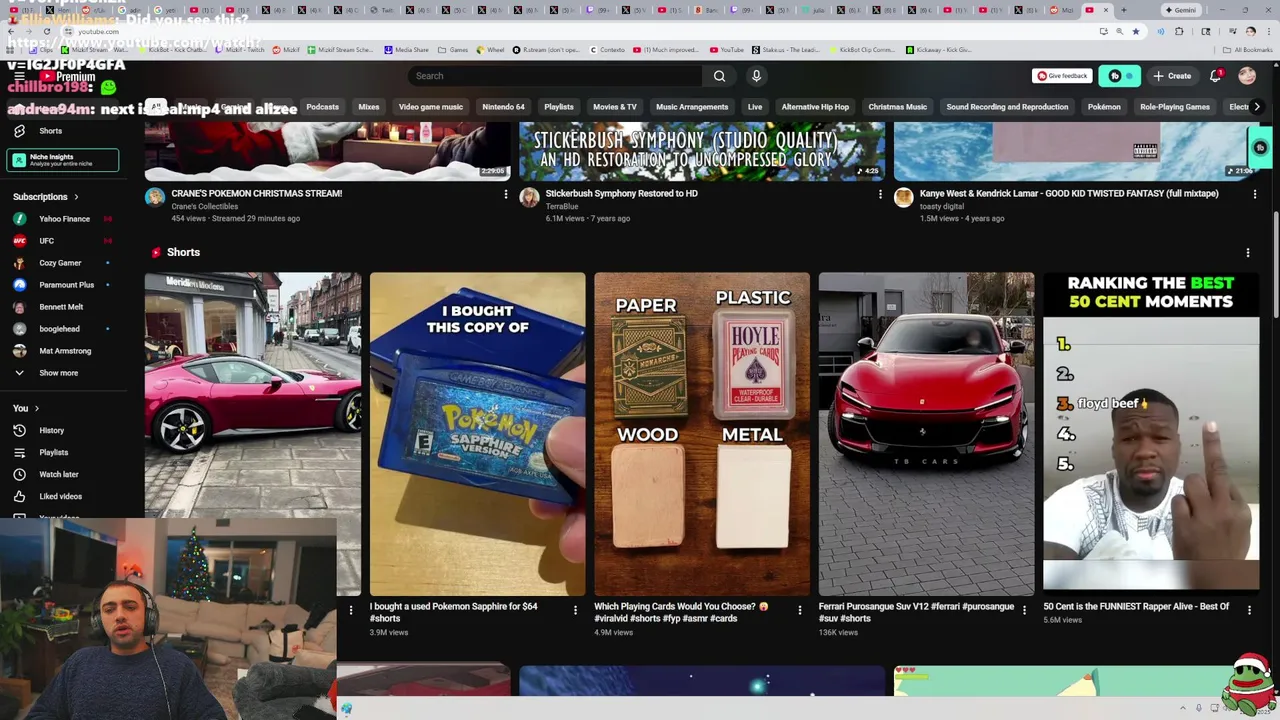1280x720 pixels.
Task: Click the search magnifier icon
Action: pyautogui.click(x=719, y=76)
